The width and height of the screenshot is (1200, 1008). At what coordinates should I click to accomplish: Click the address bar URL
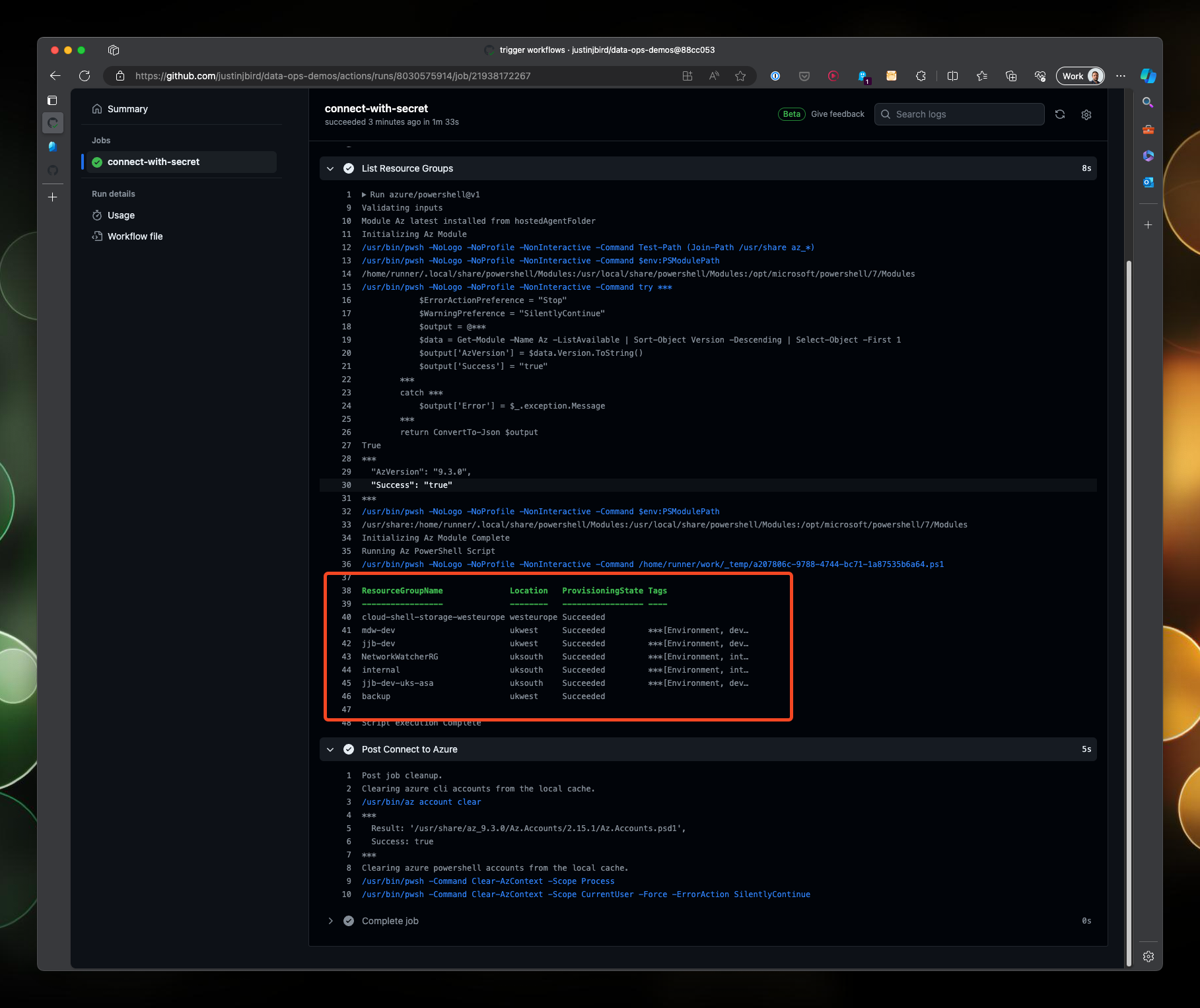tap(333, 76)
